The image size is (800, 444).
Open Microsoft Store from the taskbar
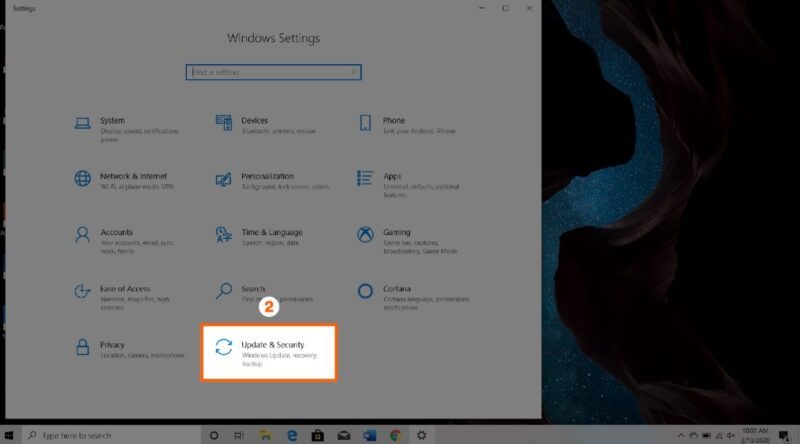(x=317, y=435)
